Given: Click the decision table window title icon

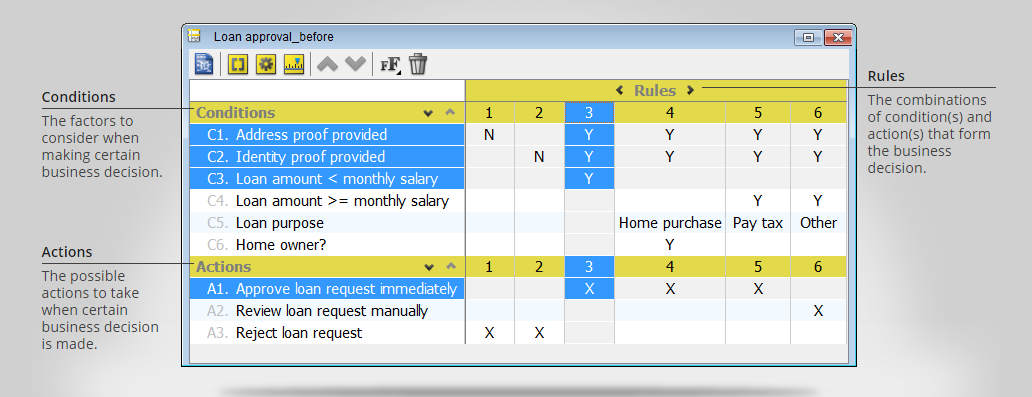Looking at the screenshot, I should point(194,36).
